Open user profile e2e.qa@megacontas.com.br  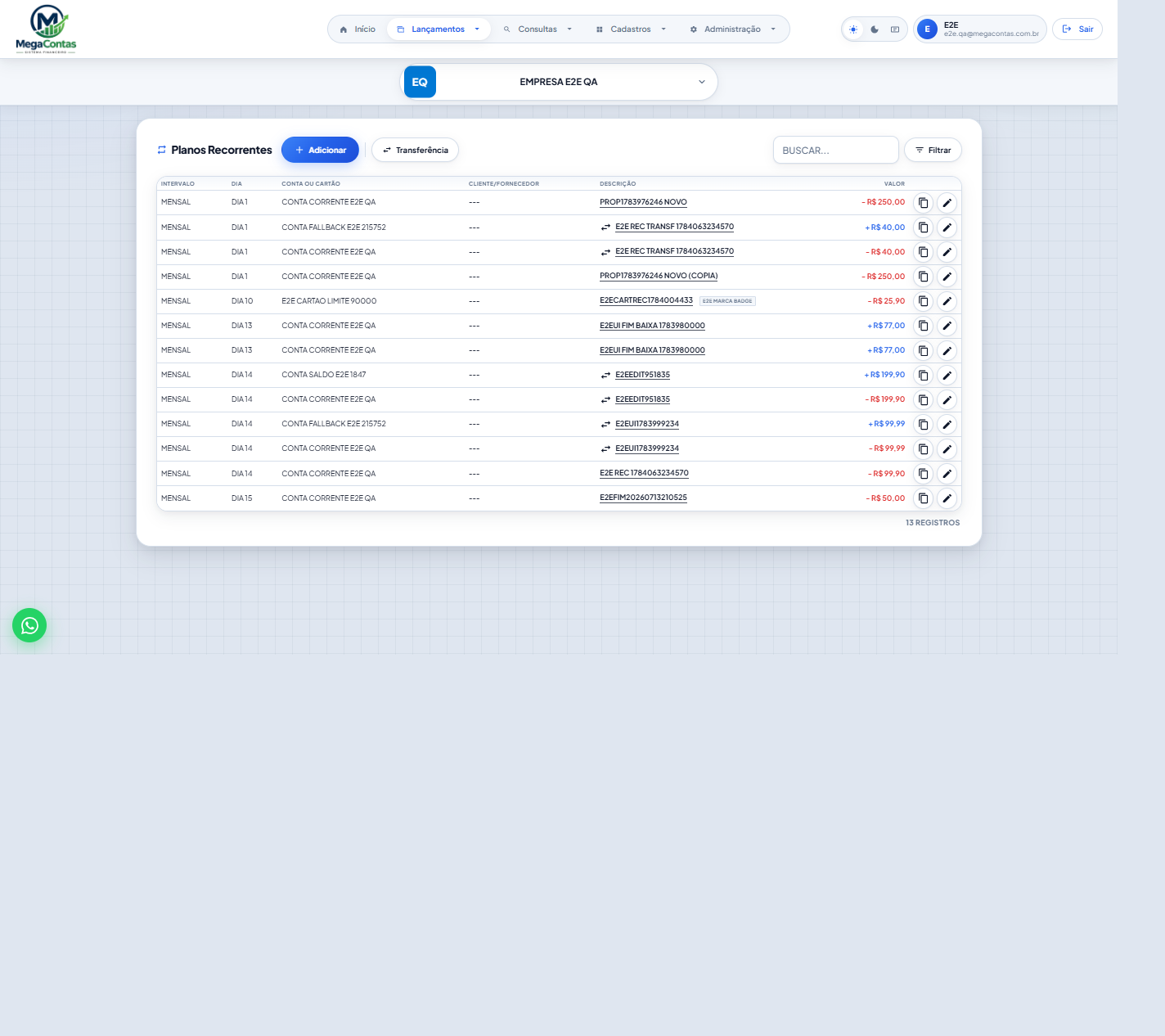coord(980,29)
